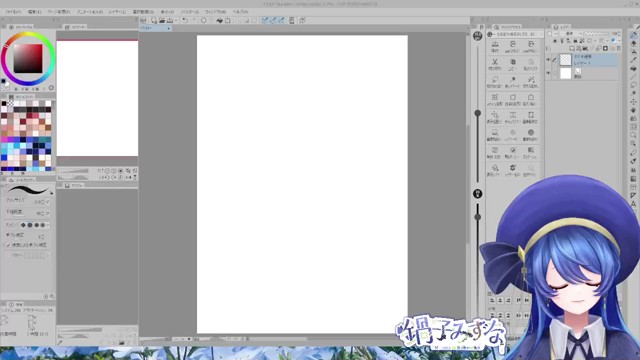Select the paint bucket fill tool in tool palette

633,69
